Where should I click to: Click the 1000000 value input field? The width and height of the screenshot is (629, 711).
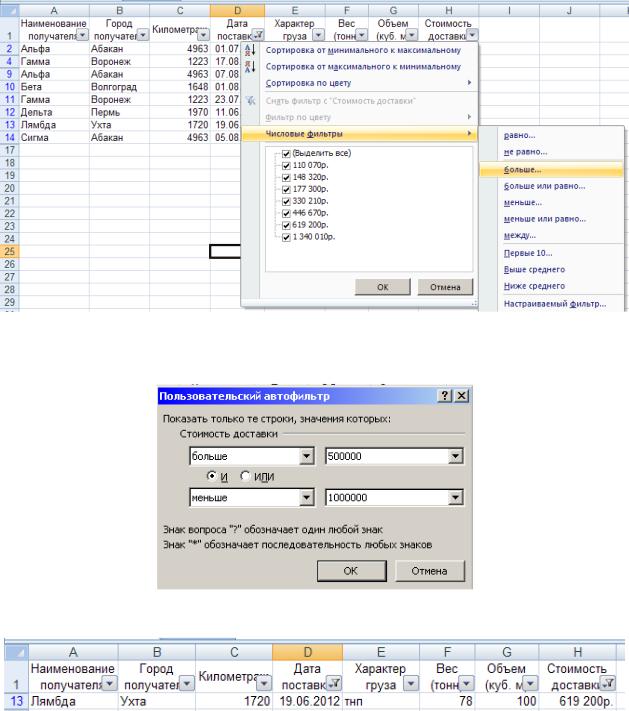(x=387, y=497)
